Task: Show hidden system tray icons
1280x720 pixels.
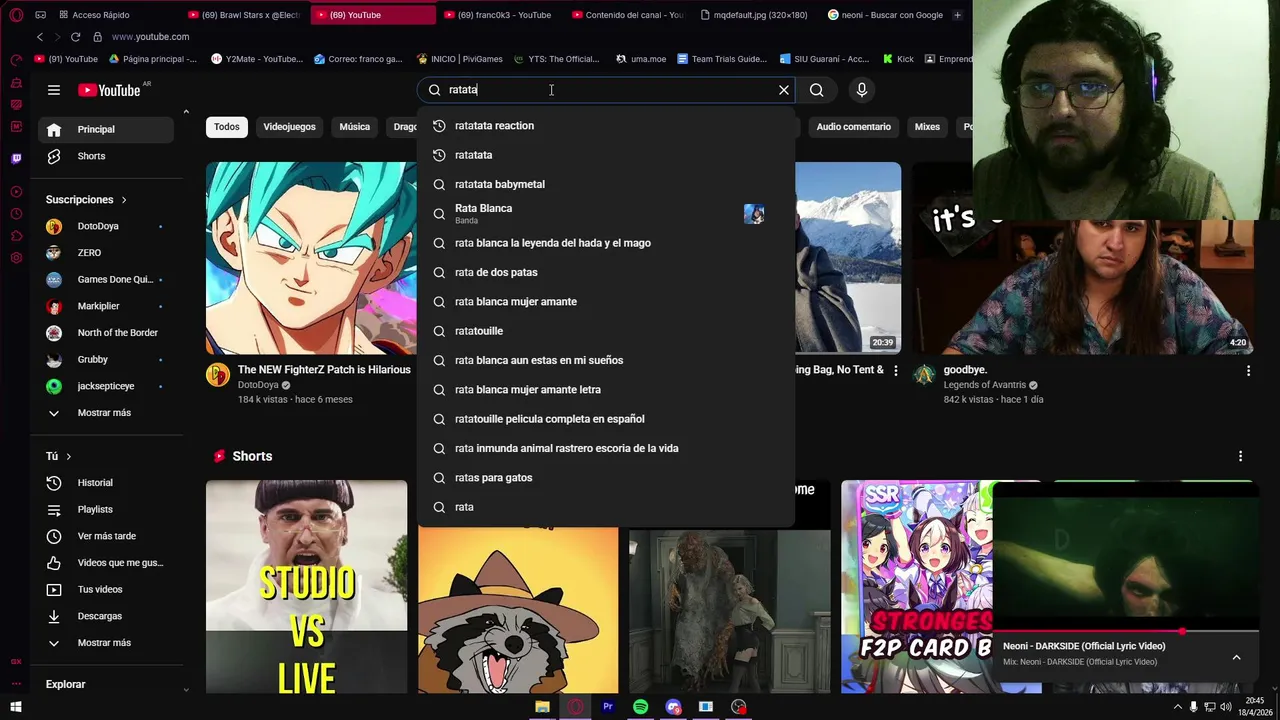Action: click(x=1177, y=707)
